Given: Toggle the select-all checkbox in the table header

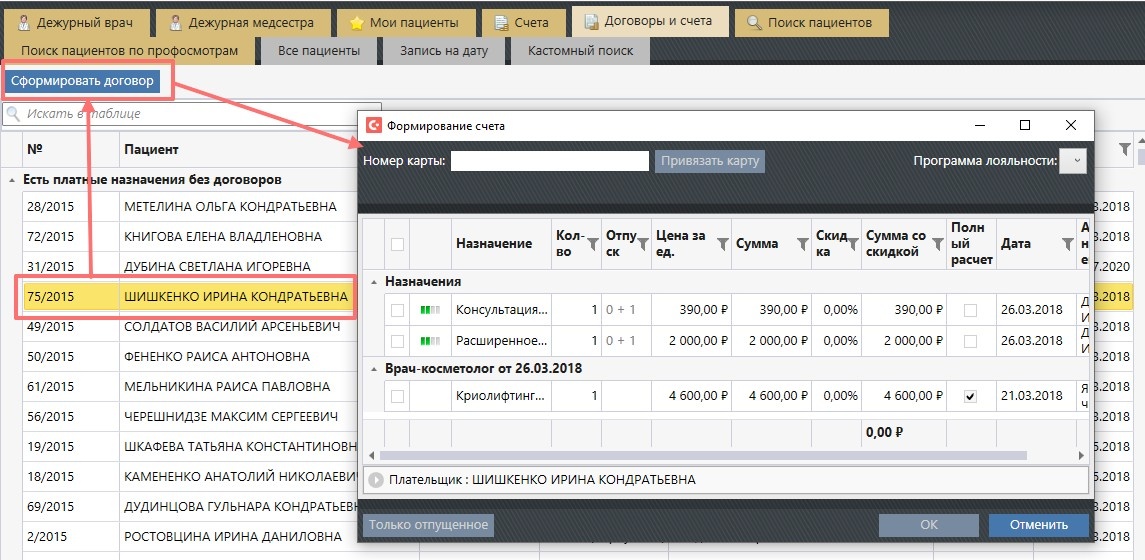Looking at the screenshot, I should (397, 244).
